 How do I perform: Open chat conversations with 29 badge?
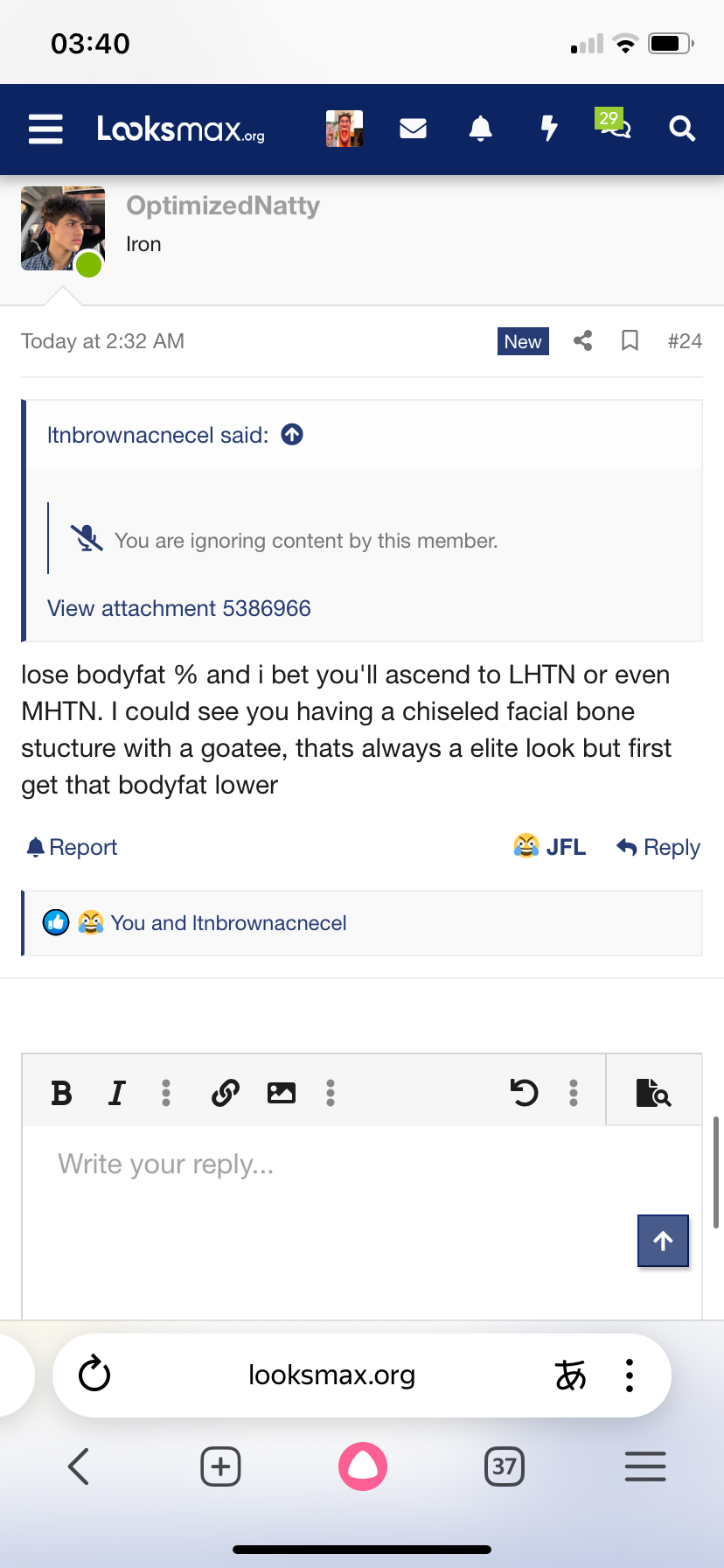[614, 124]
